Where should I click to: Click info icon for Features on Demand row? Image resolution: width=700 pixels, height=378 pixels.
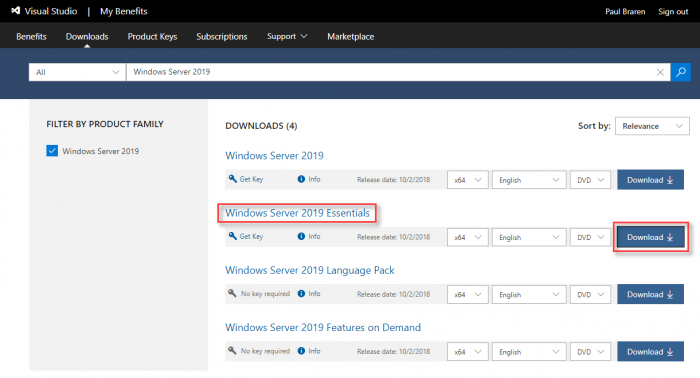coord(301,351)
